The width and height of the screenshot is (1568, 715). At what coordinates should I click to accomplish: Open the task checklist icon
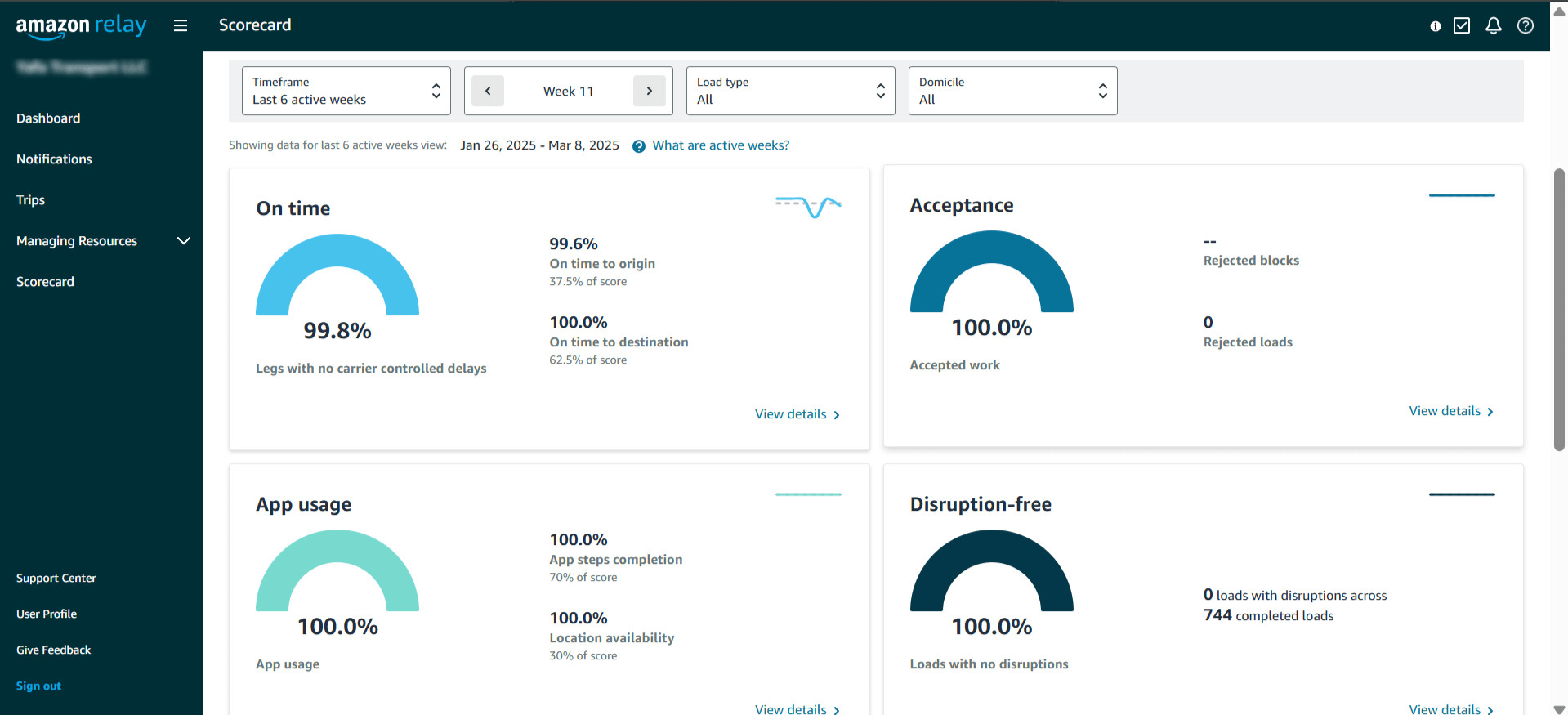tap(1462, 26)
